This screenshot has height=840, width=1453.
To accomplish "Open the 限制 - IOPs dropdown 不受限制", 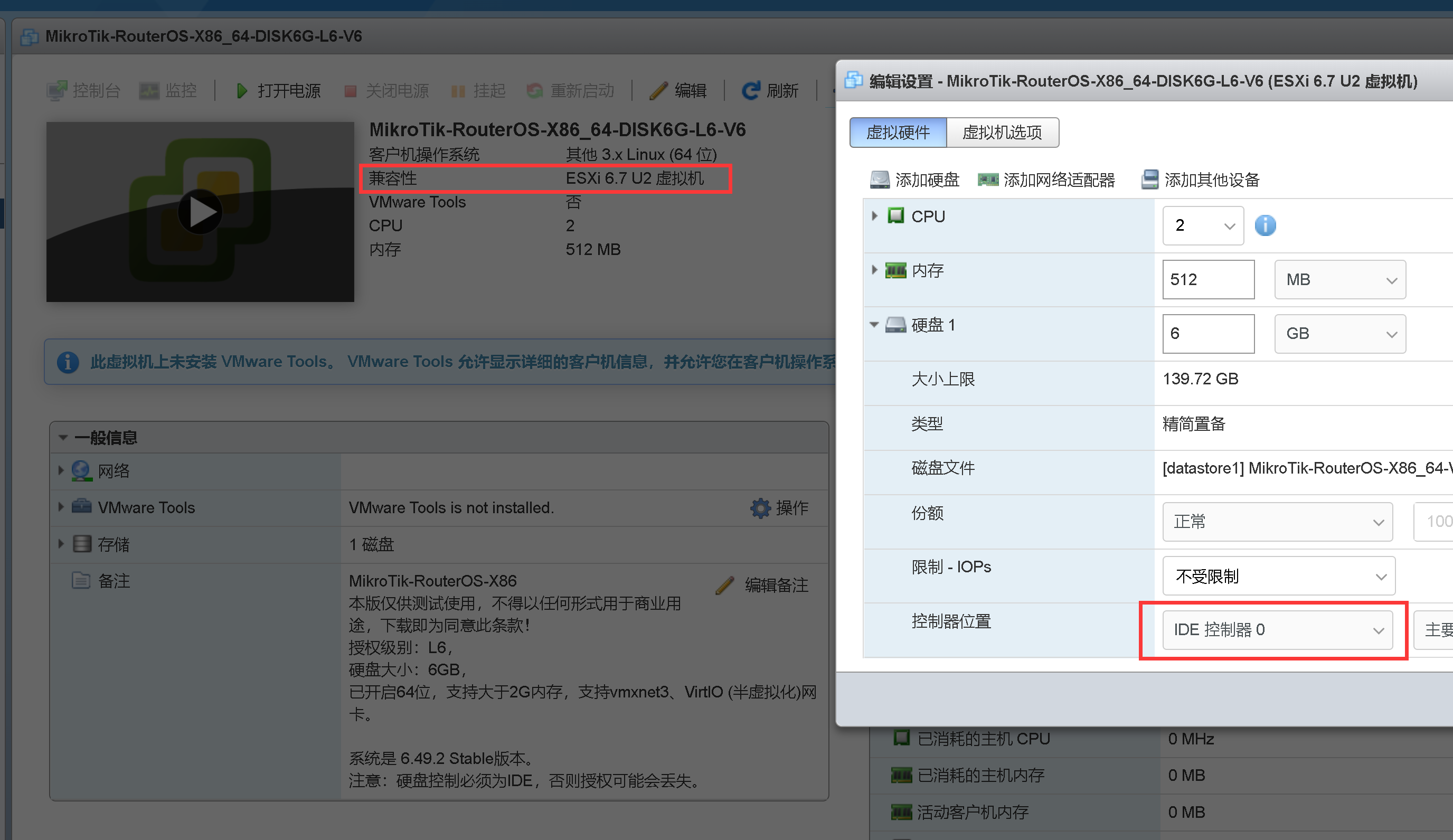I will click(1279, 576).
